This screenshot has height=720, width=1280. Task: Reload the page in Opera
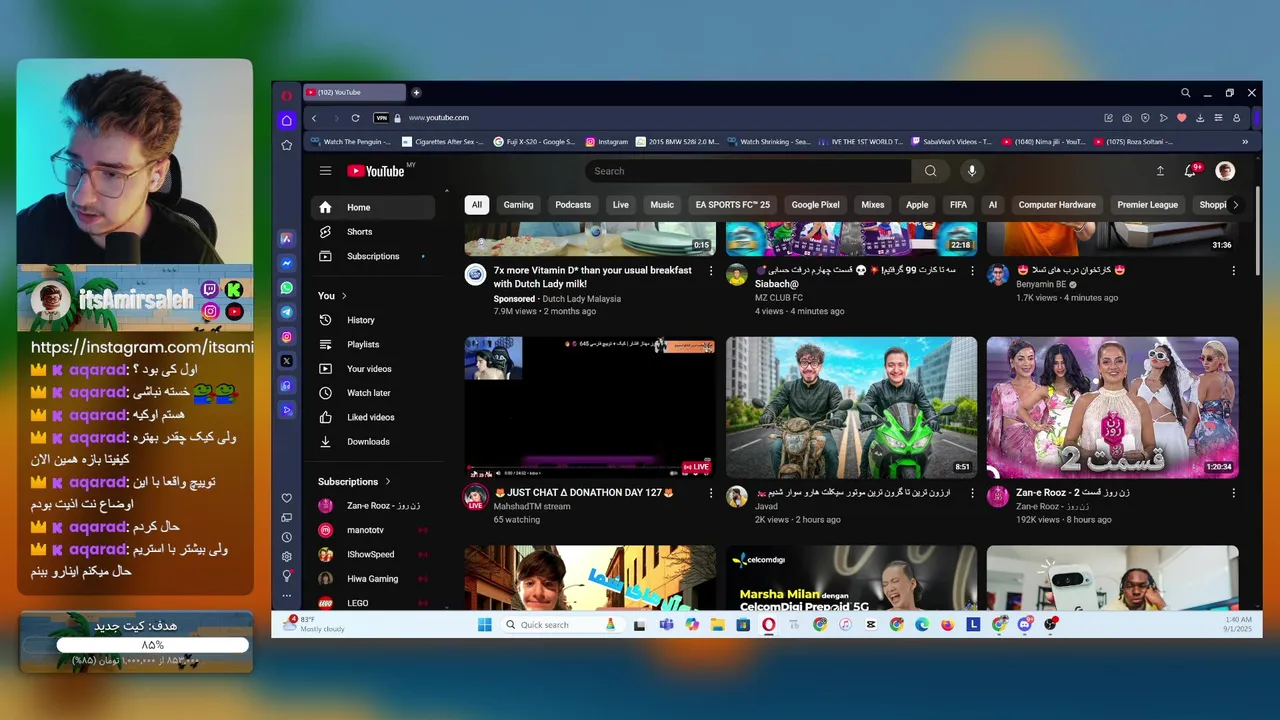[x=355, y=118]
